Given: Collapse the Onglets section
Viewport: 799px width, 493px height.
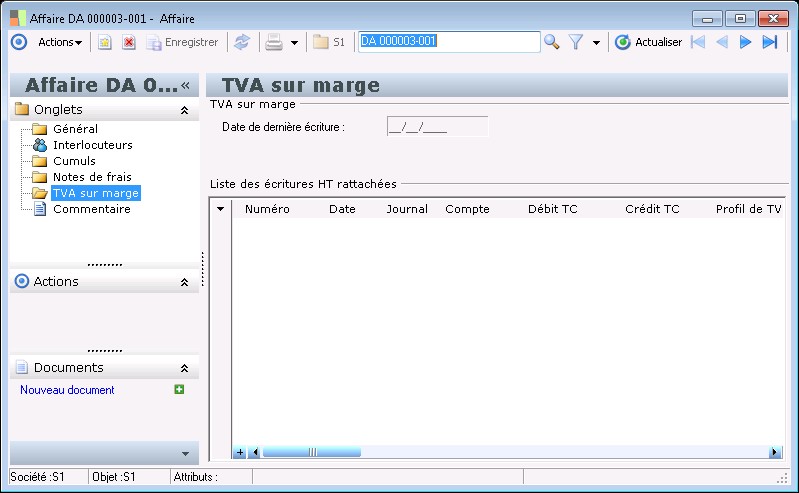Looking at the screenshot, I should click(x=184, y=110).
